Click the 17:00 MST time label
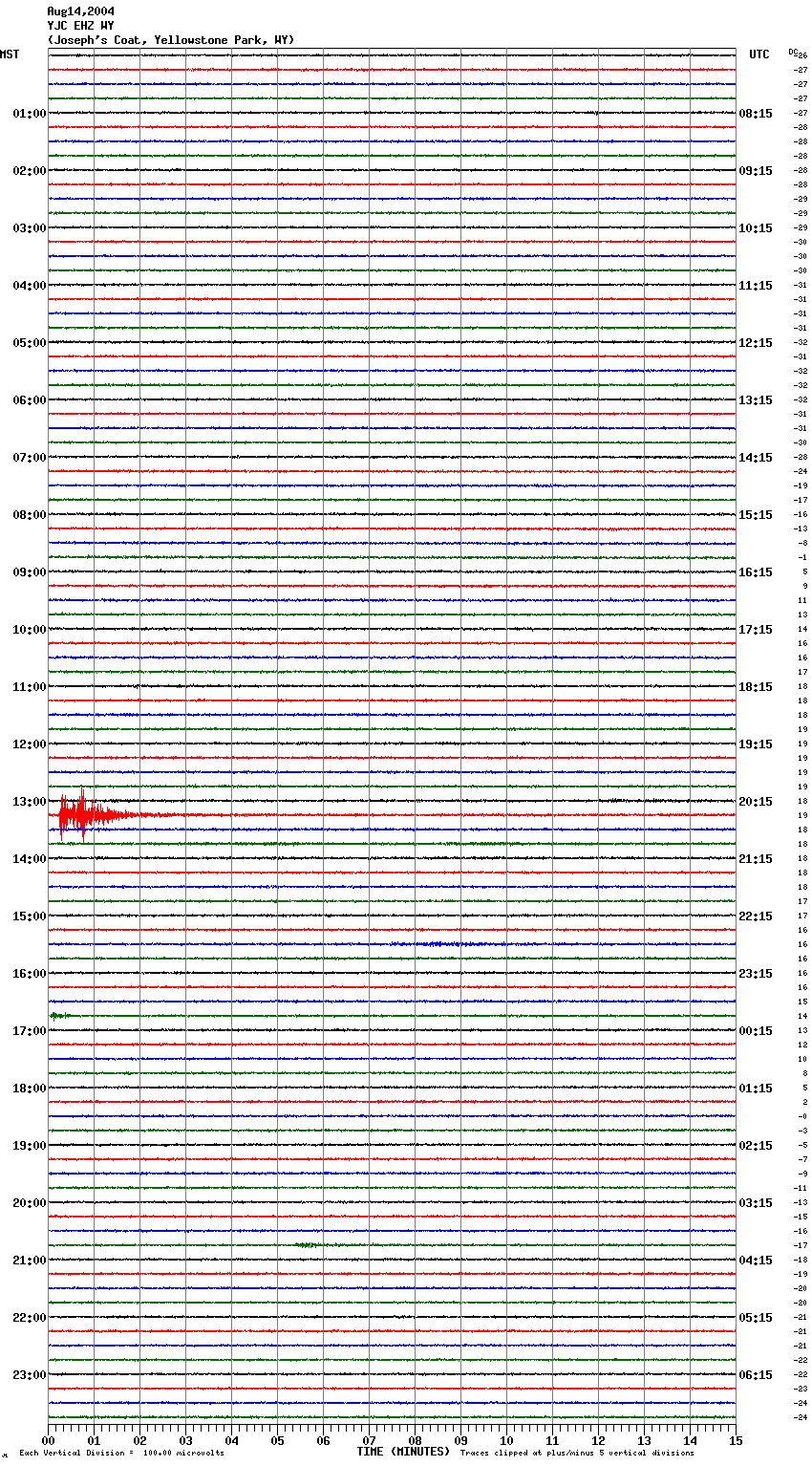This screenshot has width=812, height=1466. click(30, 1031)
